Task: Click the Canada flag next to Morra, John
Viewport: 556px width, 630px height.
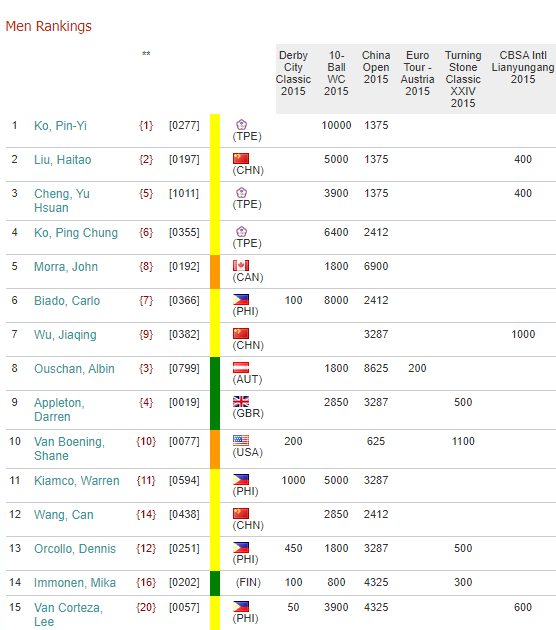Action: click(241, 265)
